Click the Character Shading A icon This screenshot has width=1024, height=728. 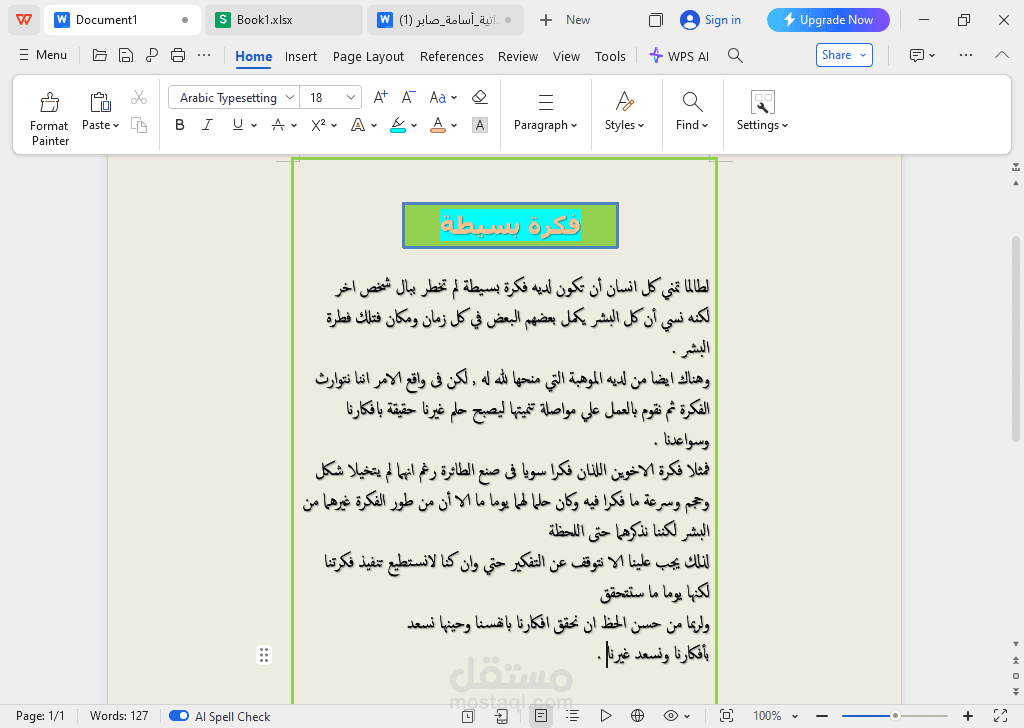[x=480, y=125]
